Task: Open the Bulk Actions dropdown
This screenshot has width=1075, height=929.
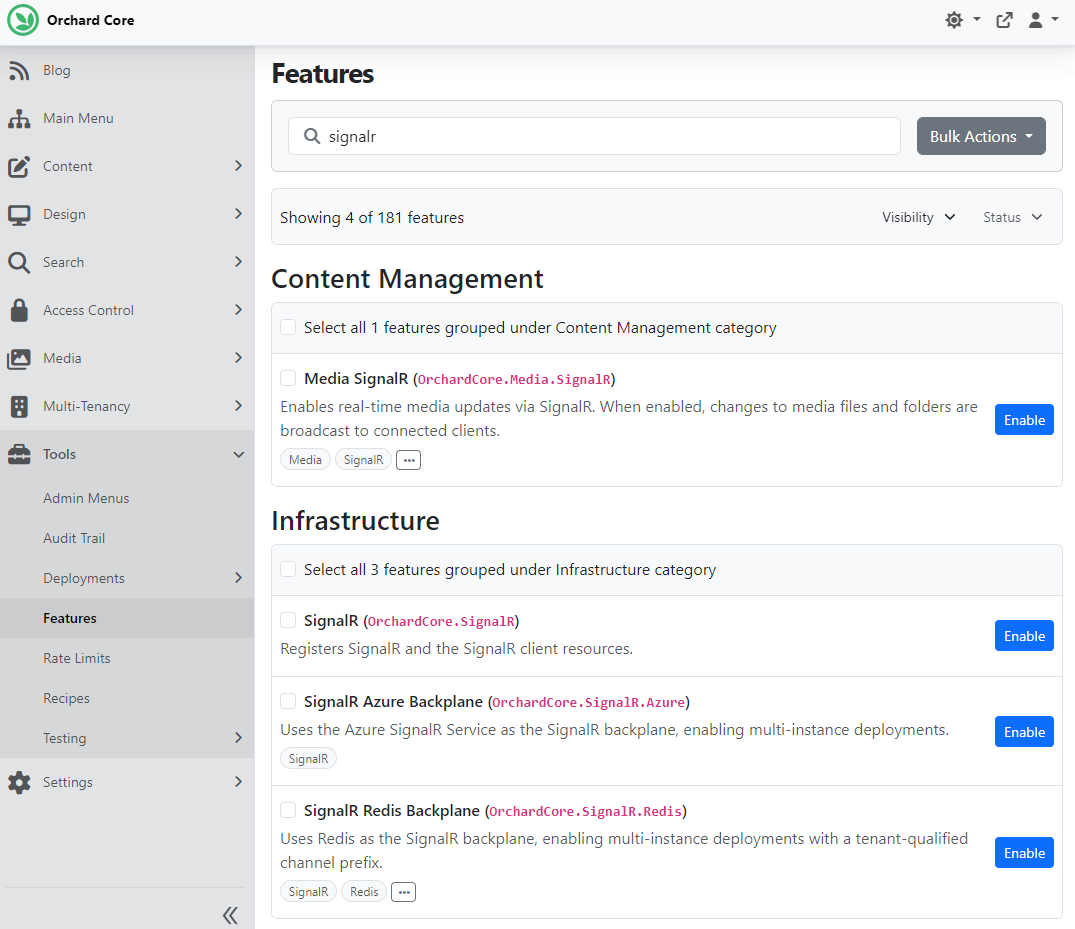Action: tap(981, 136)
